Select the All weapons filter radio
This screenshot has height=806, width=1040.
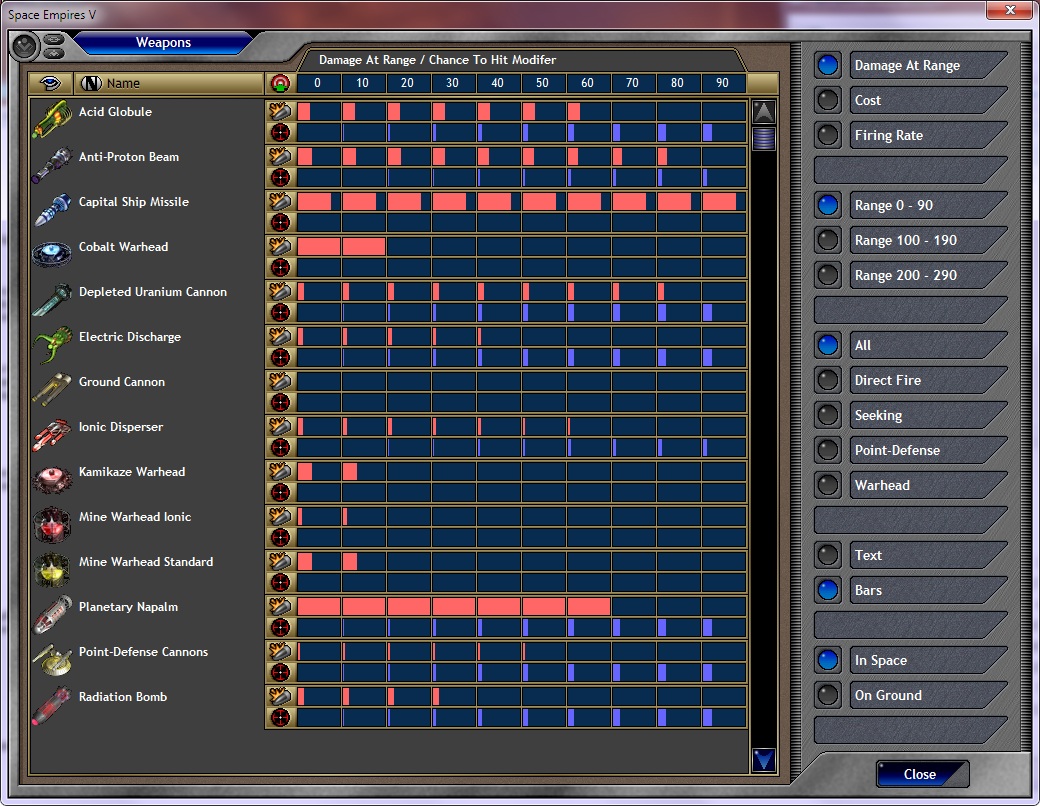point(828,345)
